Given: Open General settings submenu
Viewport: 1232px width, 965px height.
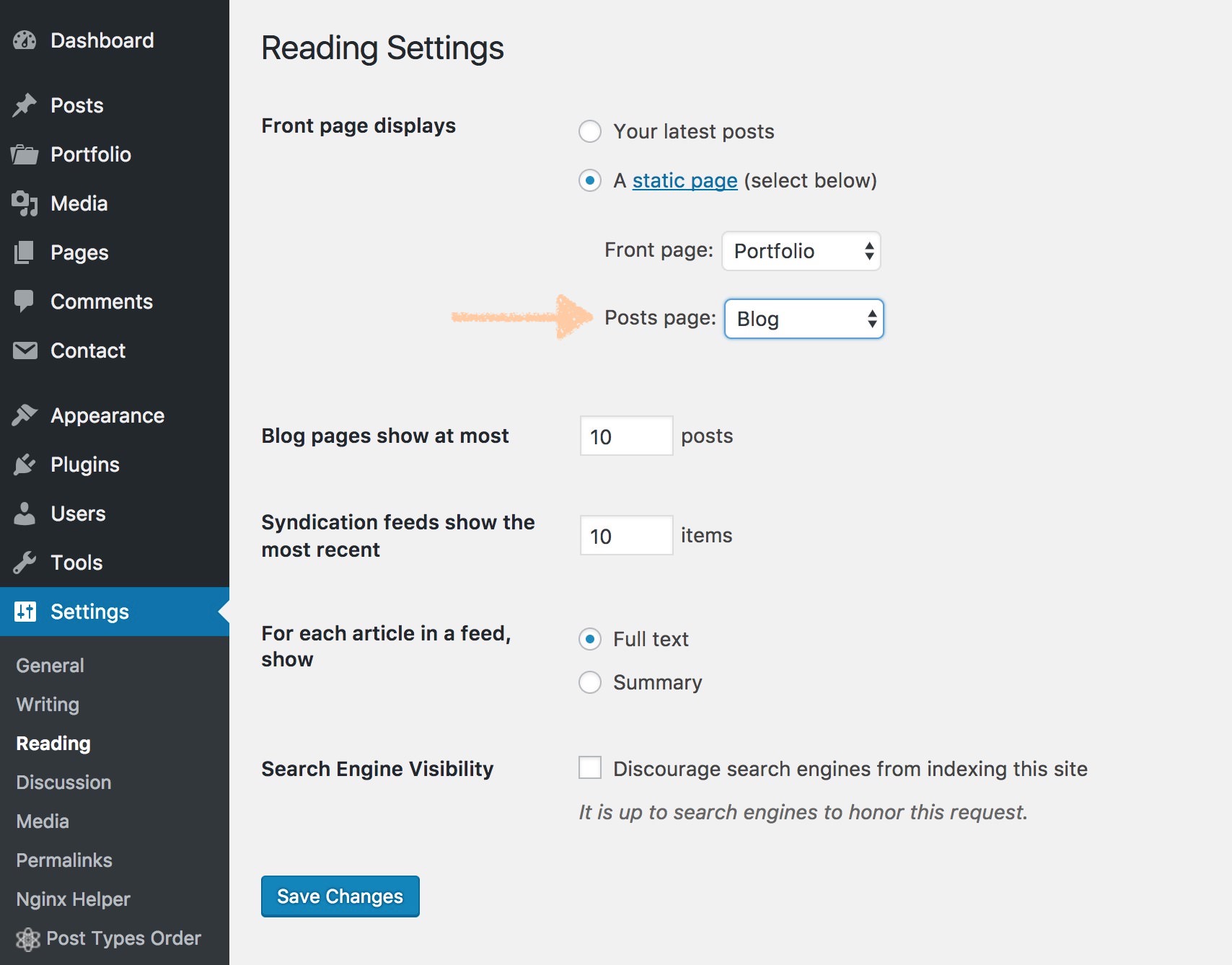Looking at the screenshot, I should pyautogui.click(x=50, y=665).
